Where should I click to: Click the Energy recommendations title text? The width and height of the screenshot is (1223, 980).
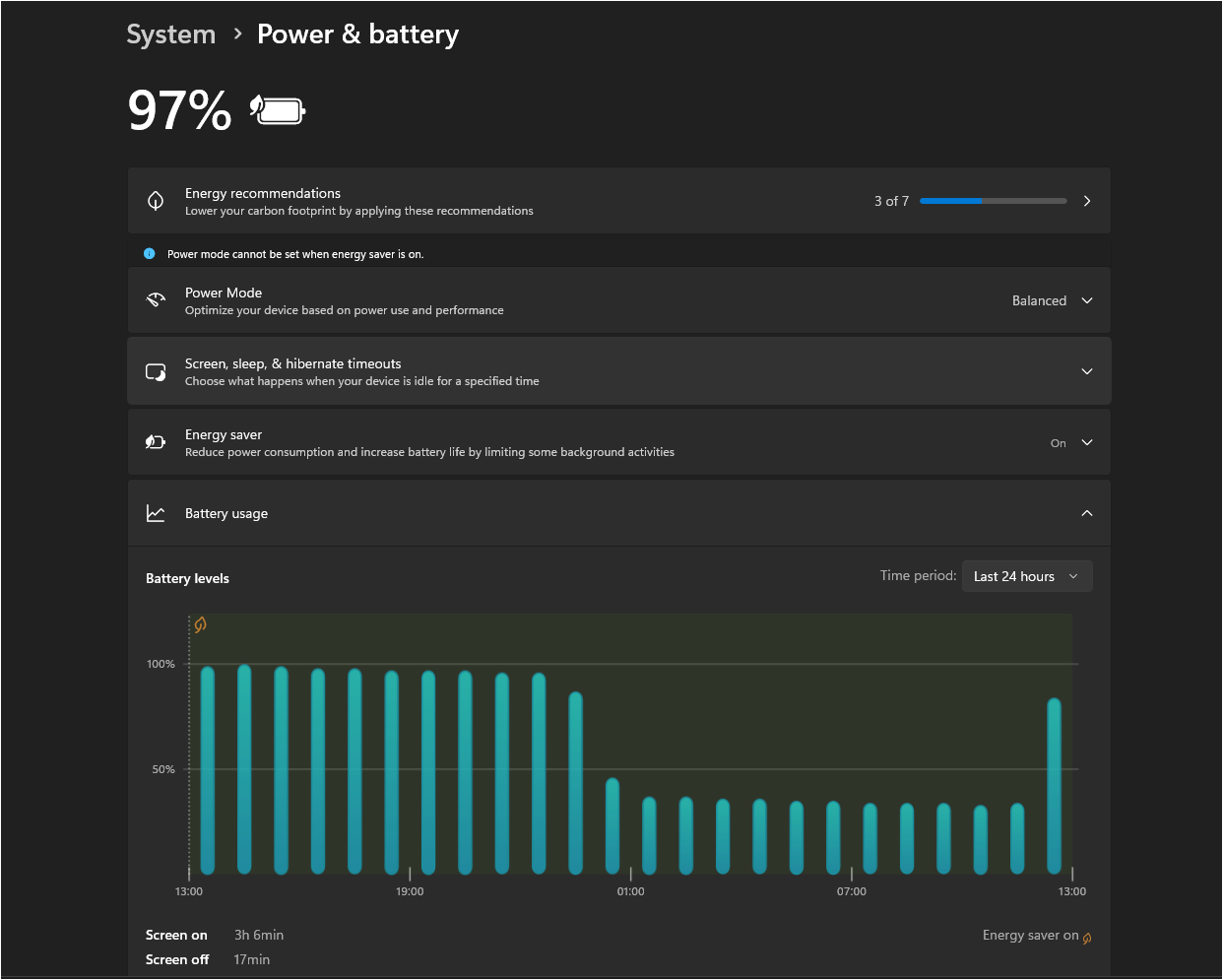[x=263, y=193]
